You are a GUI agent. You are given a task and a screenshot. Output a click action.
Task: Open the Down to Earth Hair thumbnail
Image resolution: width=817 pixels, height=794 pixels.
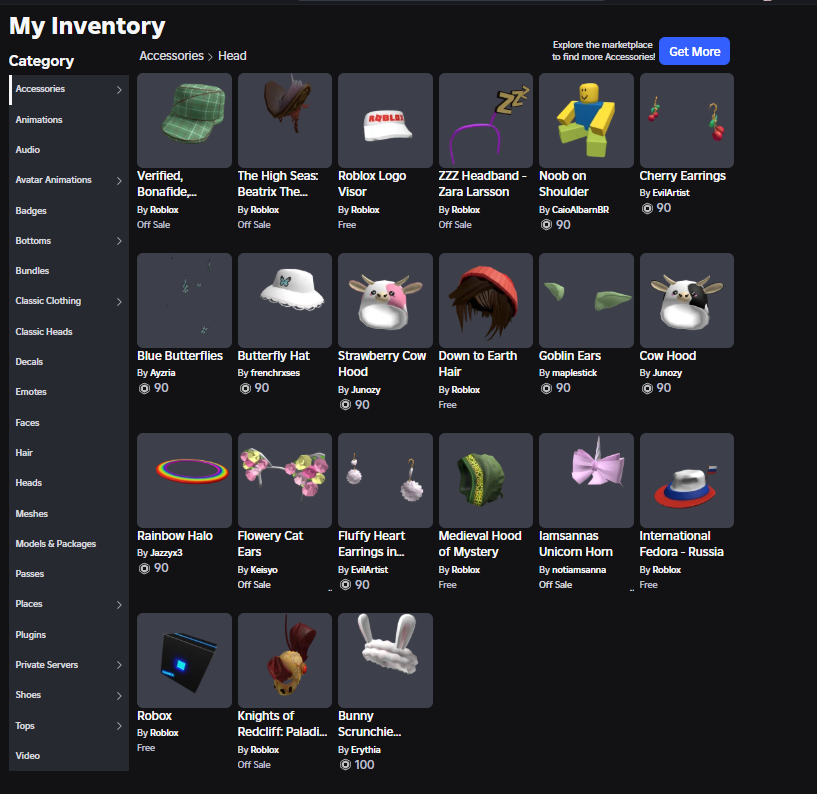(x=486, y=301)
